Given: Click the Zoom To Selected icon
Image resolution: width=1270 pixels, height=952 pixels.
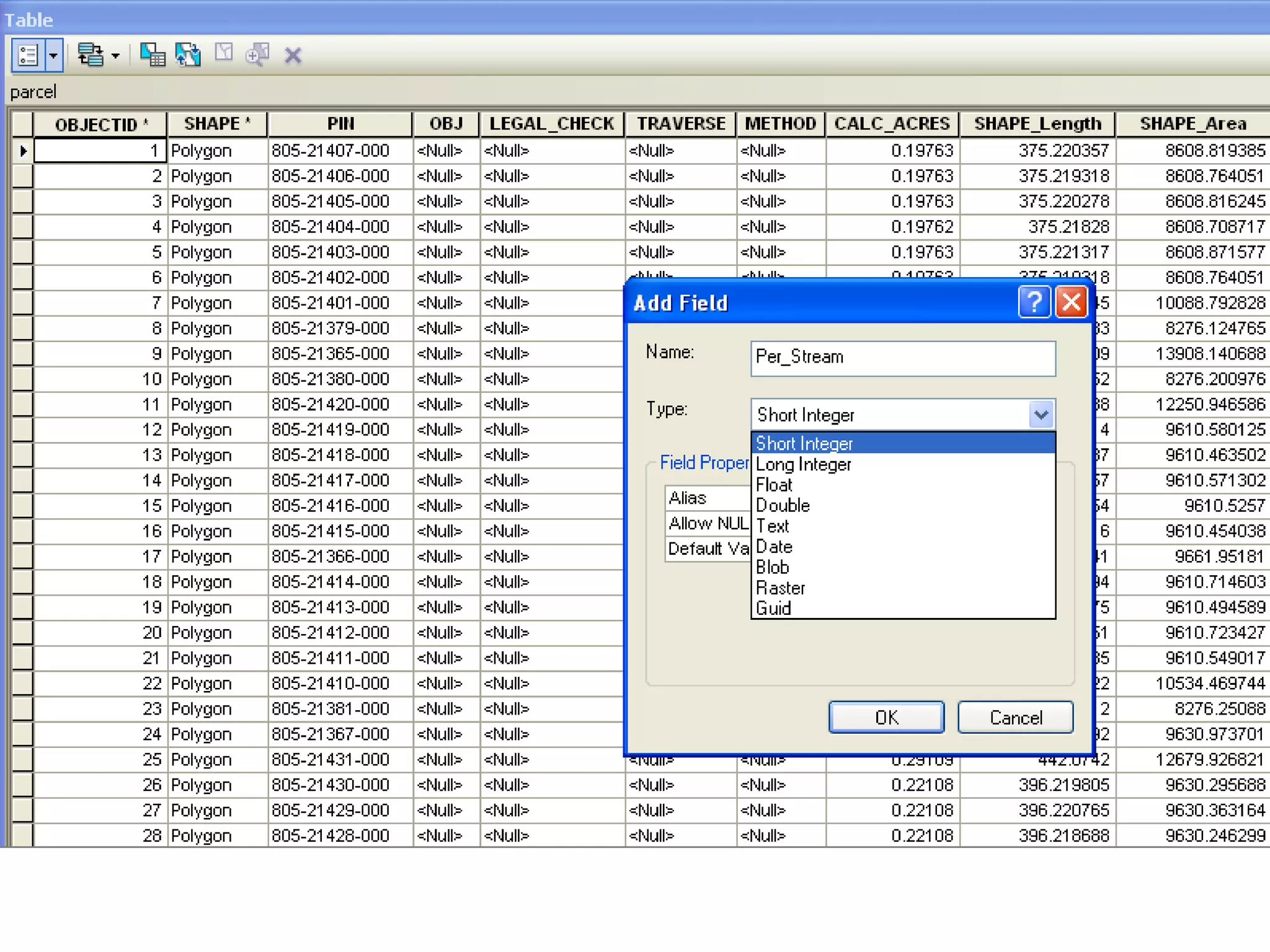Looking at the screenshot, I should [257, 55].
